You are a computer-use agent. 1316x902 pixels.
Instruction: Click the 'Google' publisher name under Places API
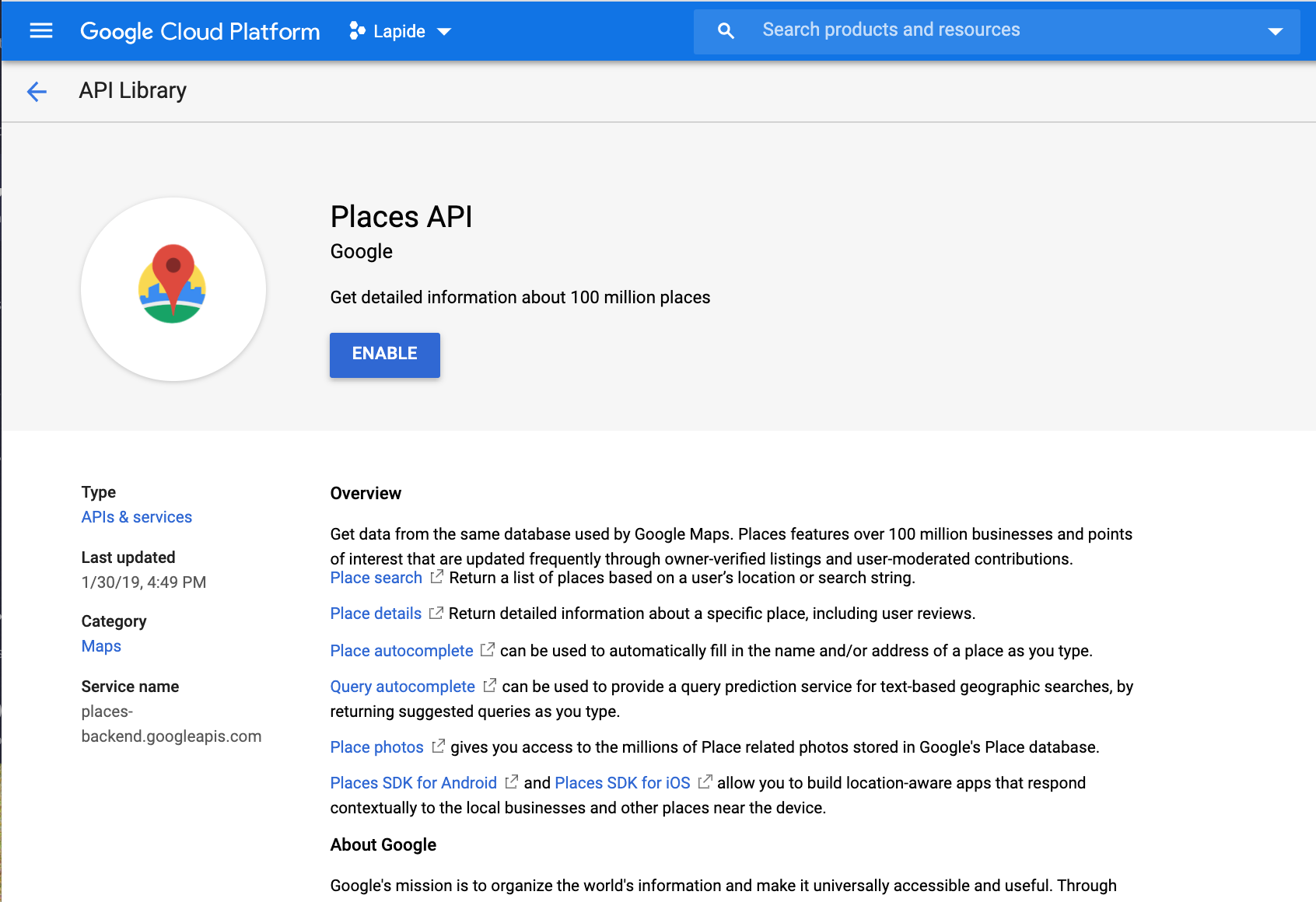[361, 252]
